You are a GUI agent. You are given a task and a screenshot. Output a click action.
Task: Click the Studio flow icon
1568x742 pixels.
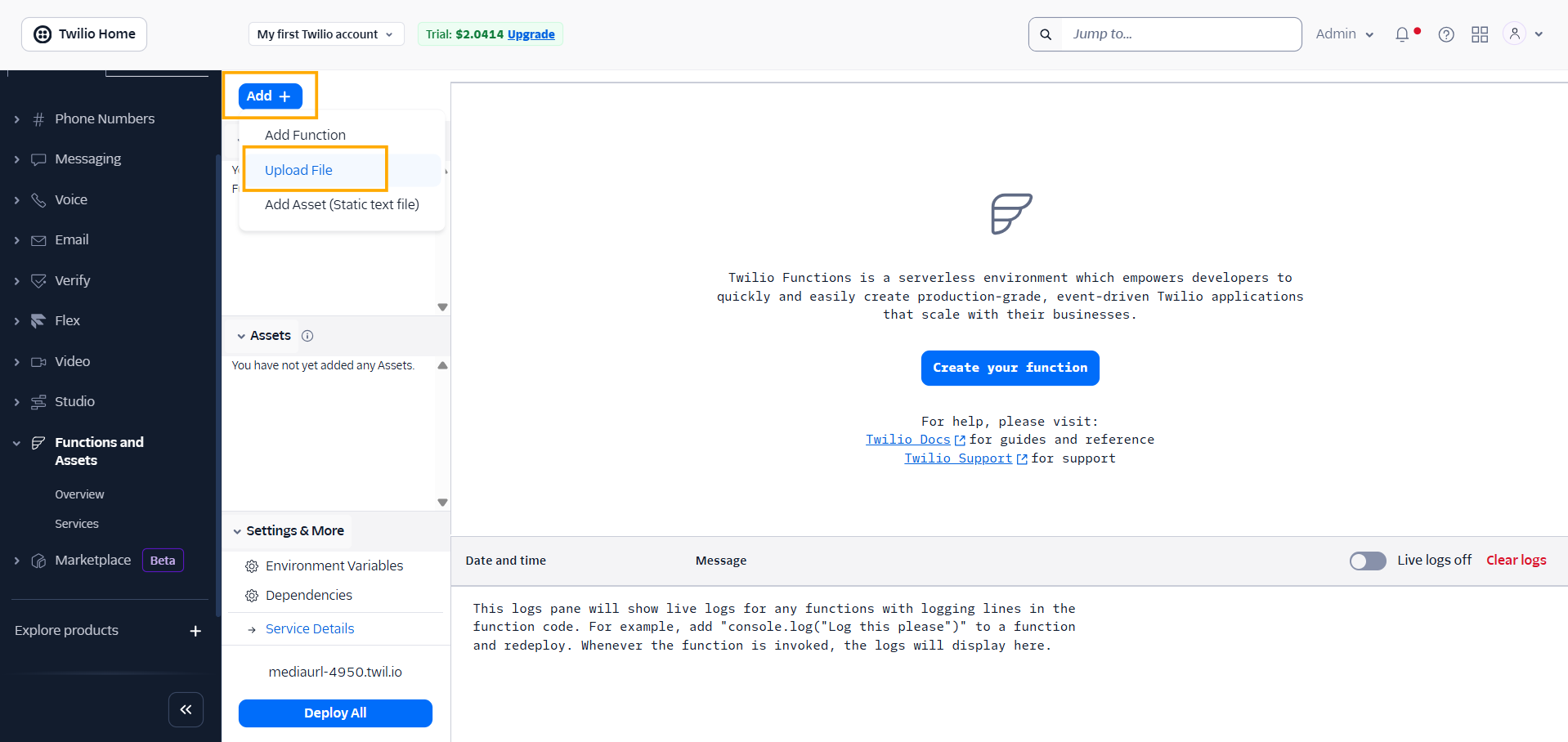click(38, 402)
